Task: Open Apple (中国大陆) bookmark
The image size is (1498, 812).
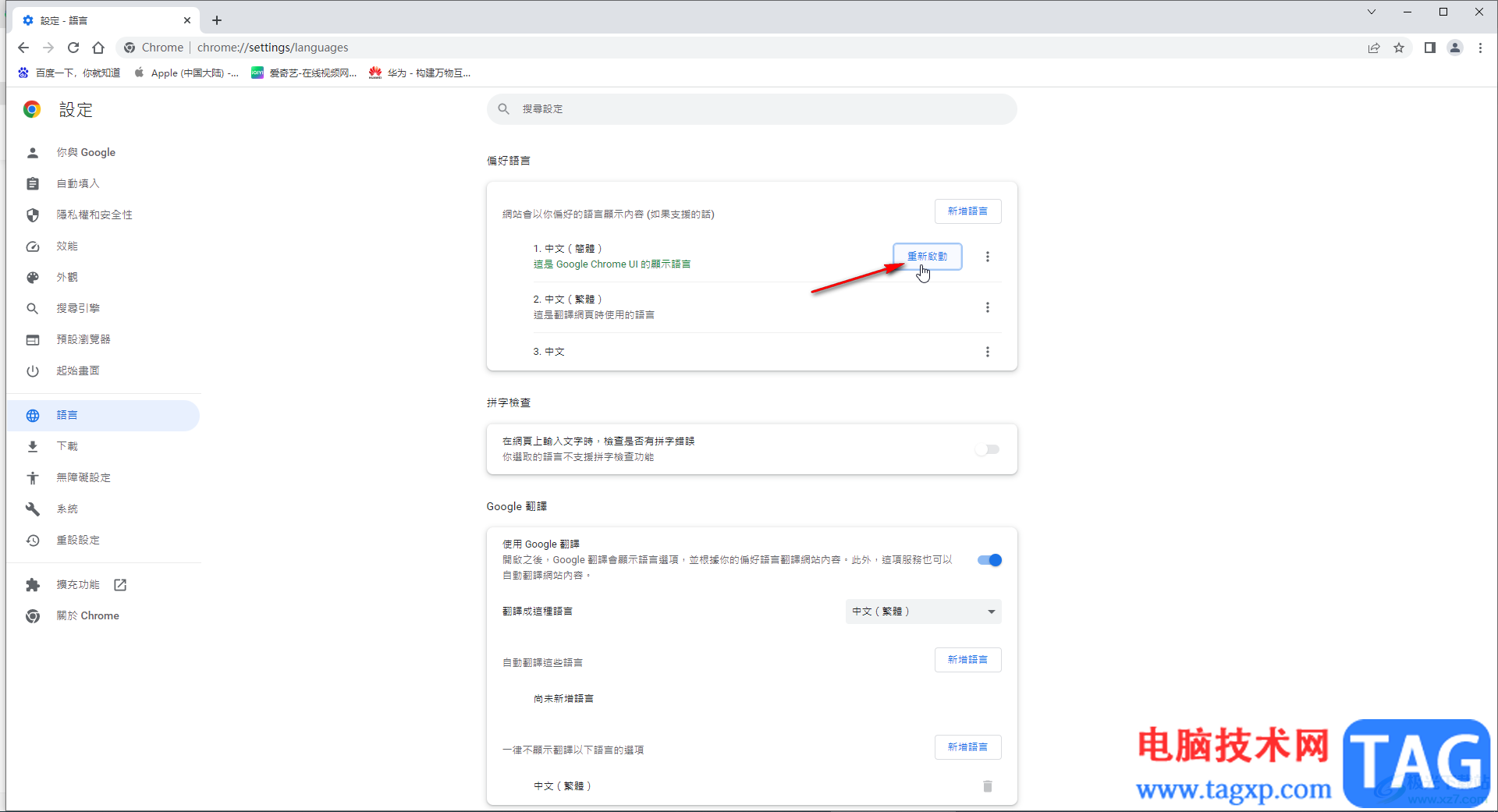Action: pos(186,73)
